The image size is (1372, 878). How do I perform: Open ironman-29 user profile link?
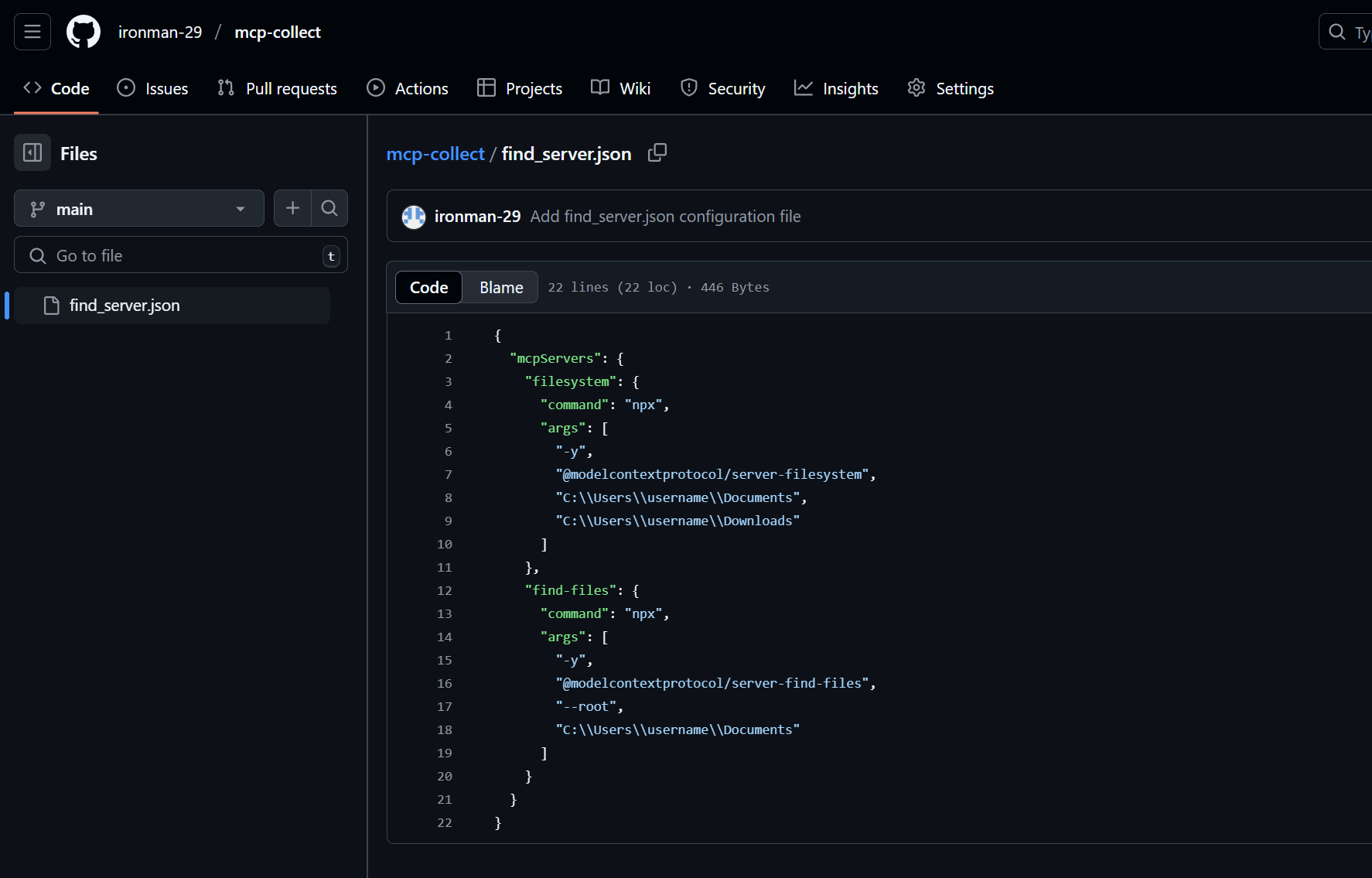(x=160, y=32)
